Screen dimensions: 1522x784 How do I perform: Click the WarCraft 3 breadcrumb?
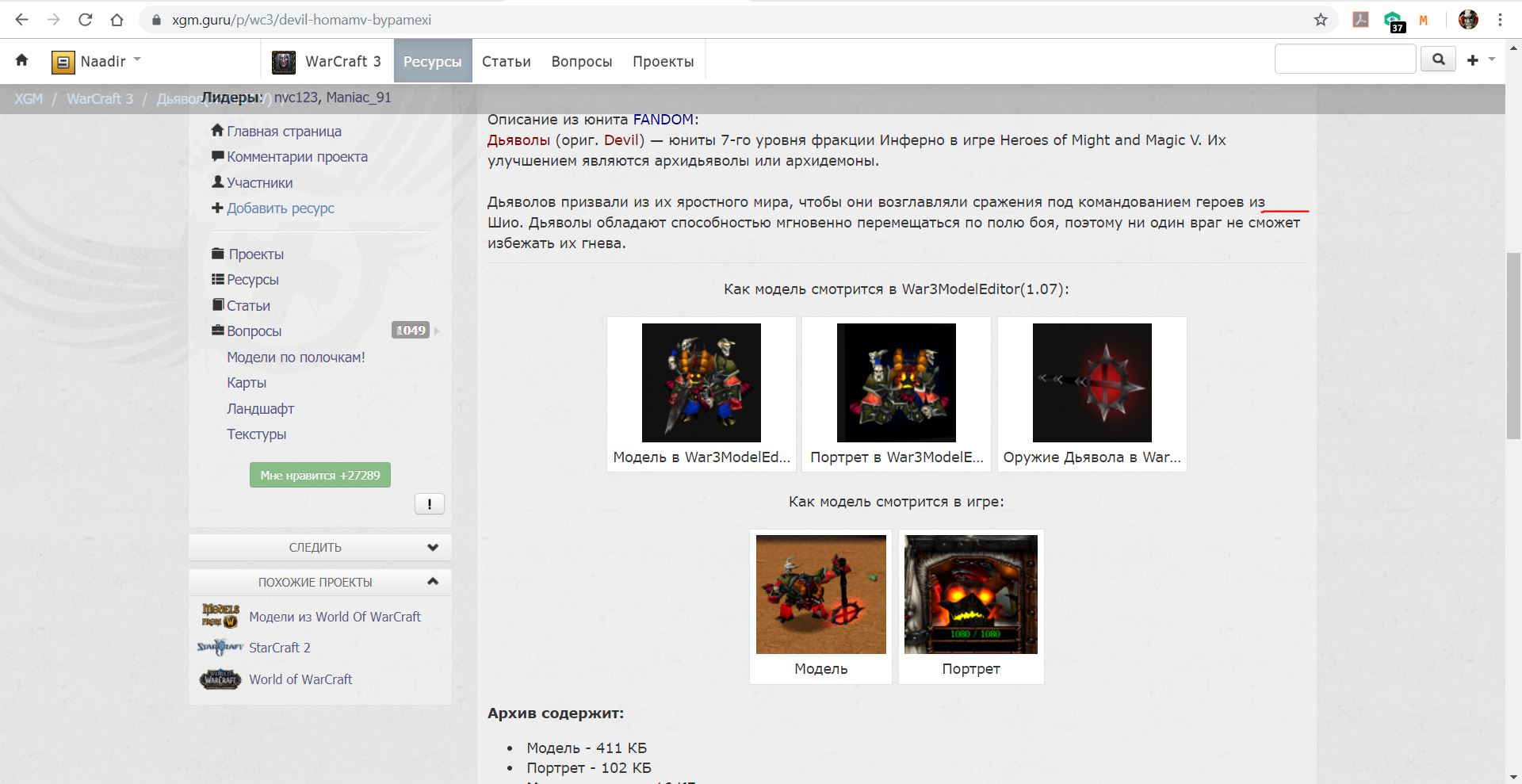[x=100, y=98]
